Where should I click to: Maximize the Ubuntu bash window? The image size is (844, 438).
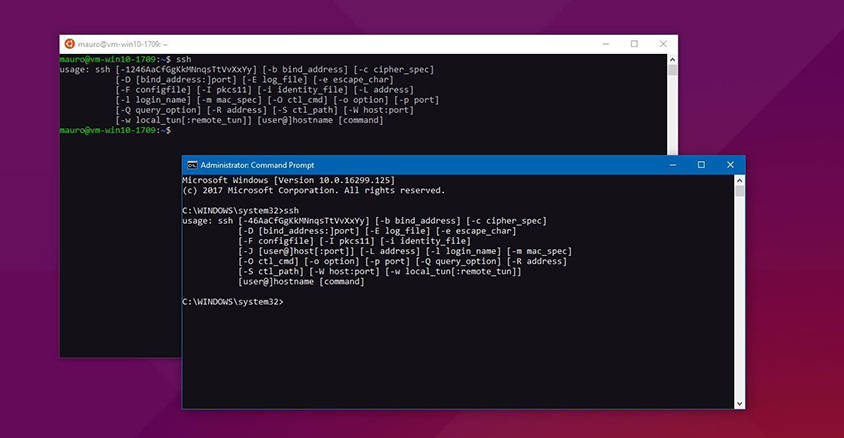pos(634,44)
